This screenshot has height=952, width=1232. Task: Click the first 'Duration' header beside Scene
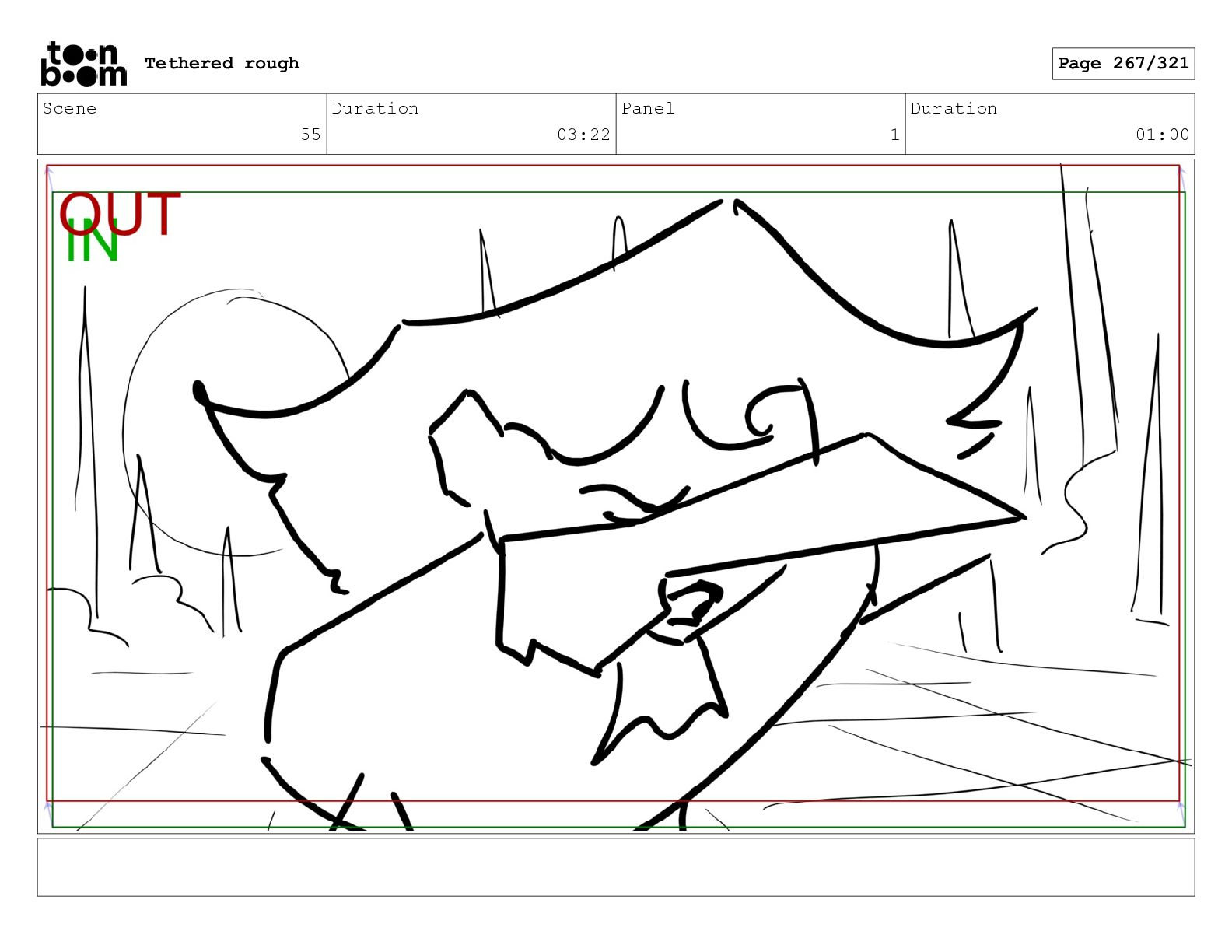(x=375, y=108)
